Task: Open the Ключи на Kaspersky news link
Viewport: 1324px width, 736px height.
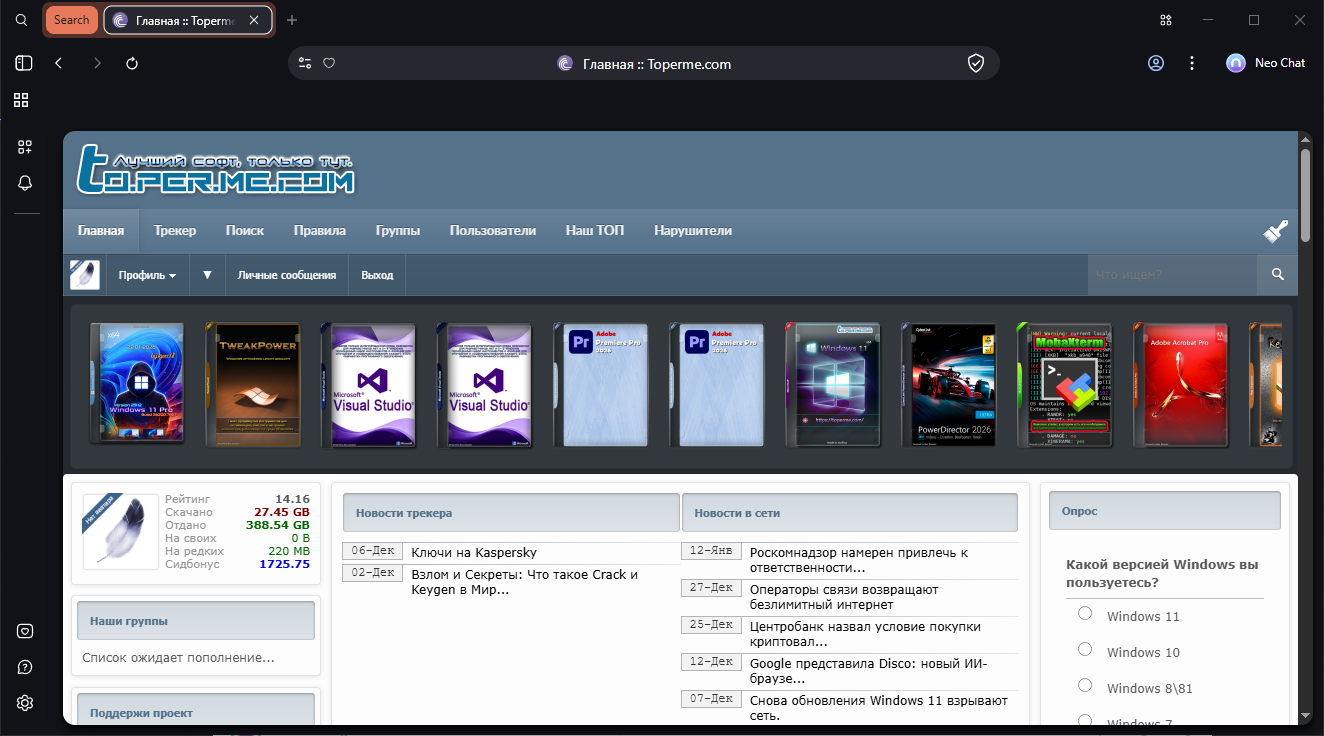Action: point(474,552)
